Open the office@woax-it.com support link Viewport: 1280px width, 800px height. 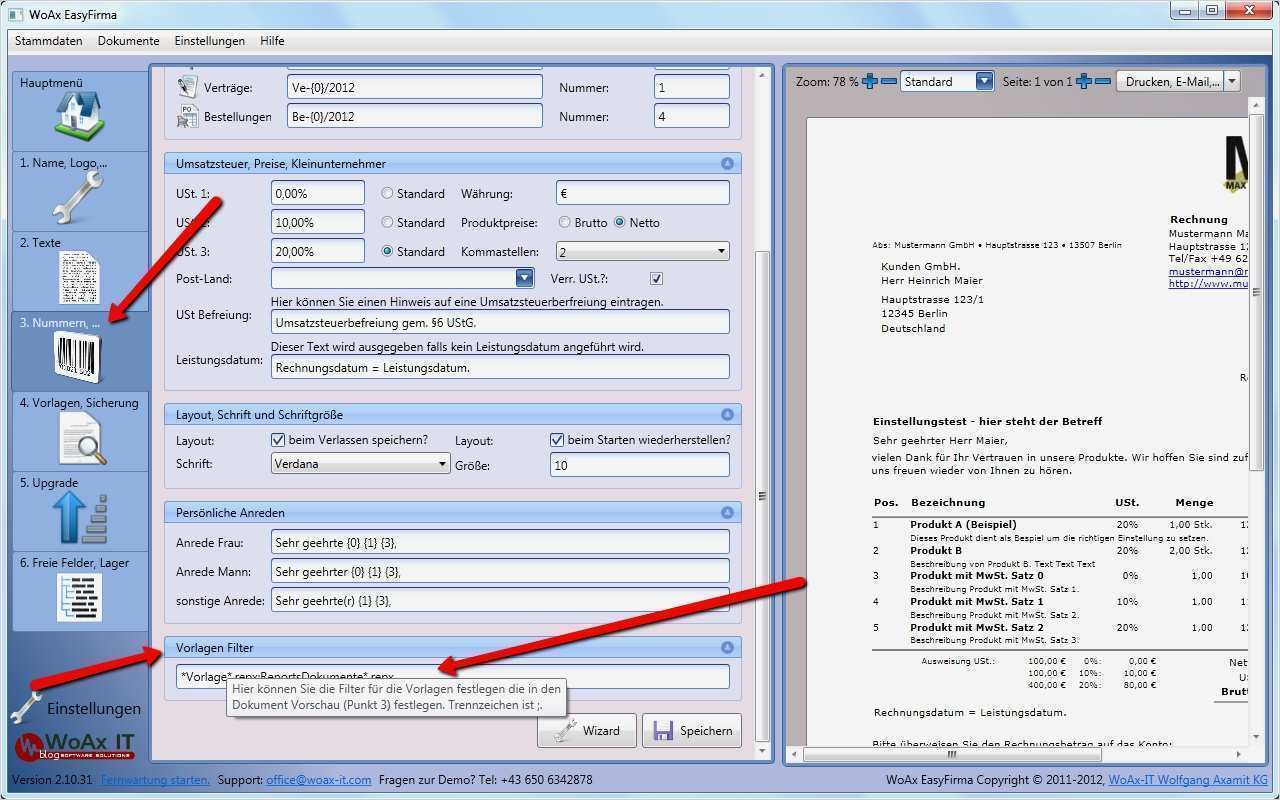tap(319, 779)
